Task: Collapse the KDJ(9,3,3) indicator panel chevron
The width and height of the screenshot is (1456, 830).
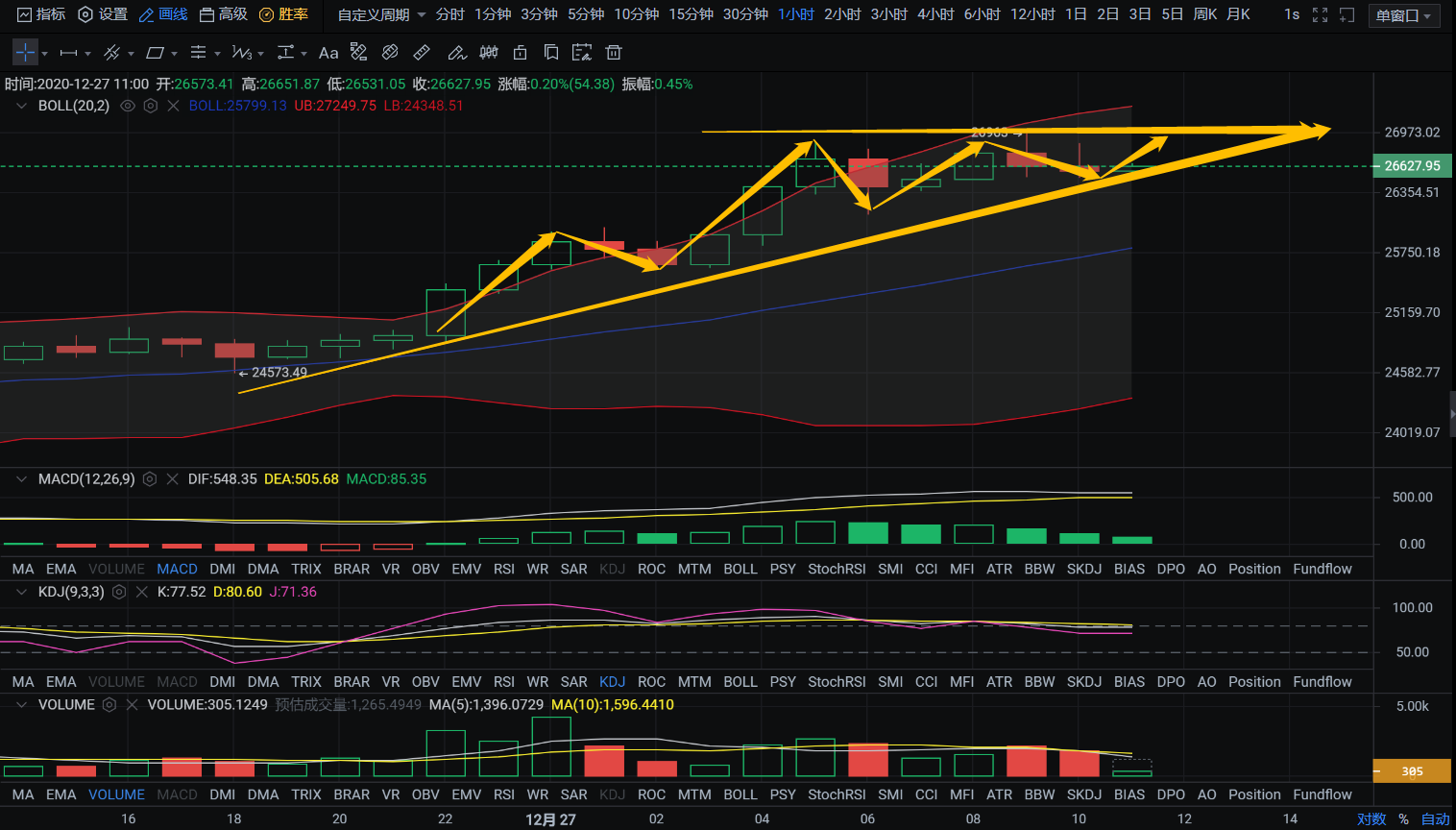Action: coord(21,592)
